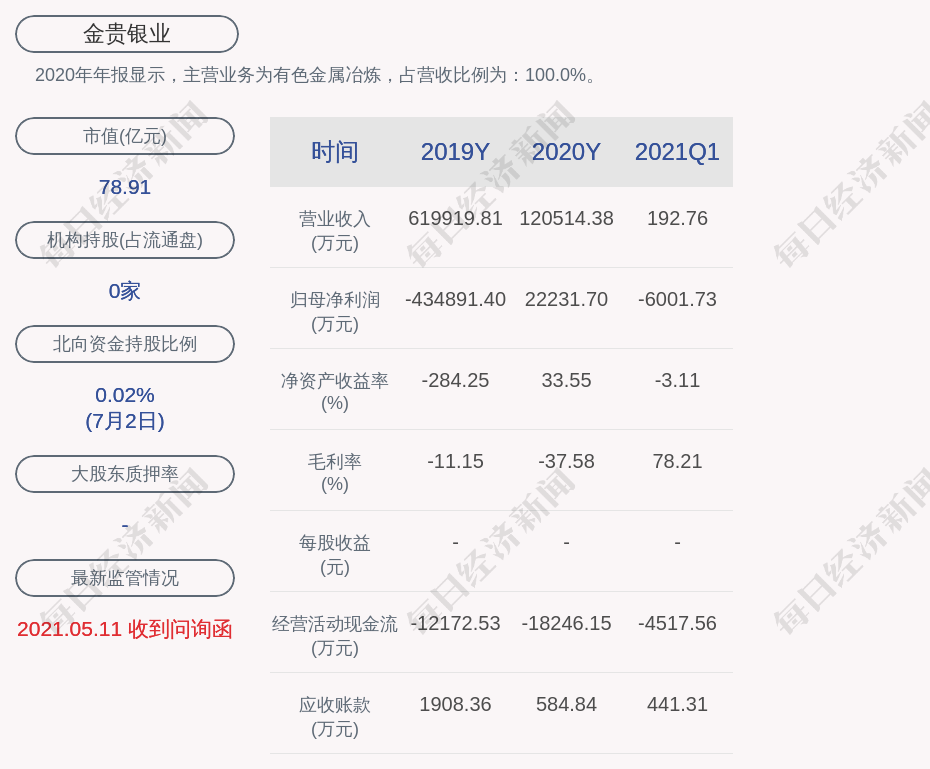Select the 0.02% northbound holding ratio

tap(125, 395)
